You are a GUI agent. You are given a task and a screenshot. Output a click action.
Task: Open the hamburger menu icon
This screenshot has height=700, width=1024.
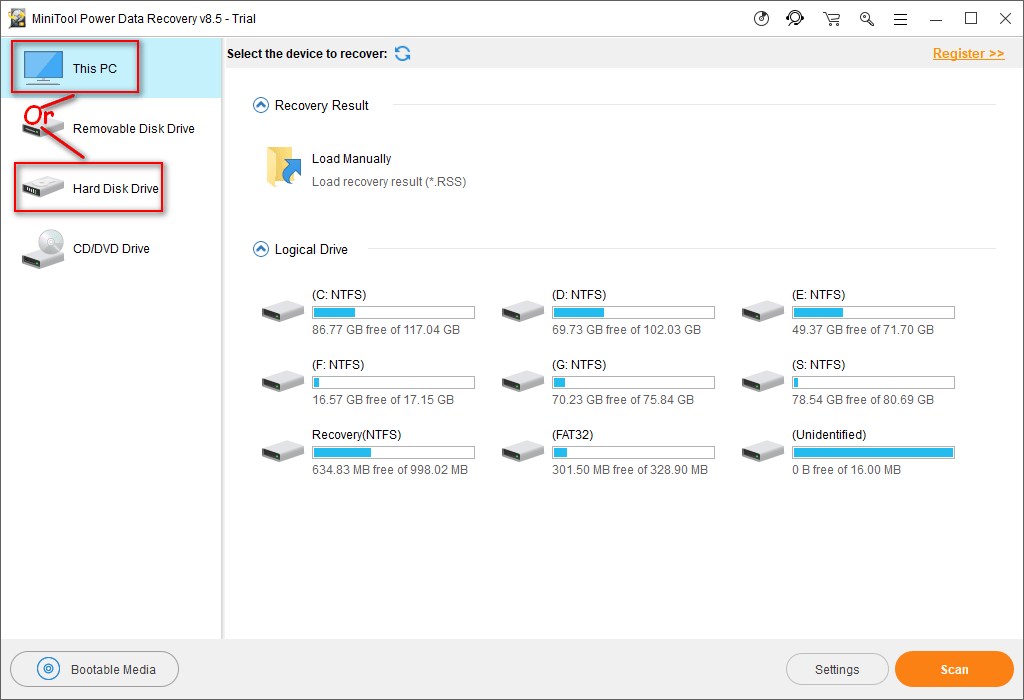click(901, 20)
